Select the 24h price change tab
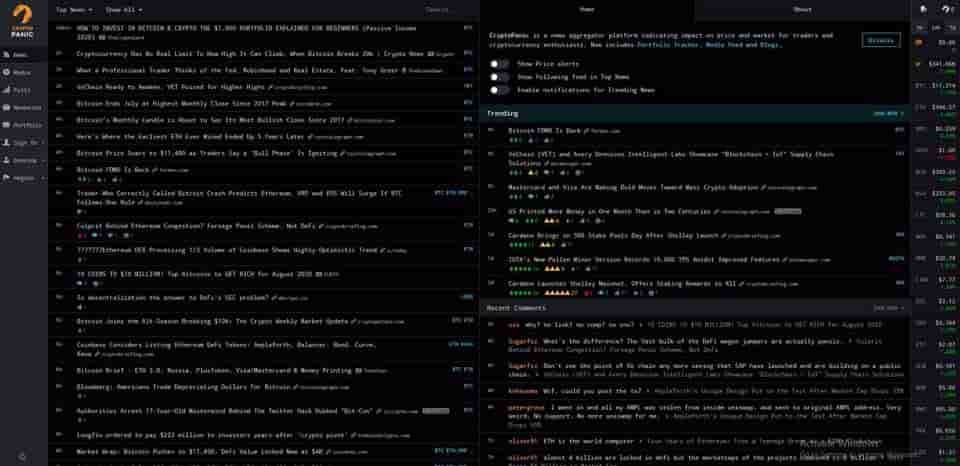The width and height of the screenshot is (960, 466). tap(935, 28)
